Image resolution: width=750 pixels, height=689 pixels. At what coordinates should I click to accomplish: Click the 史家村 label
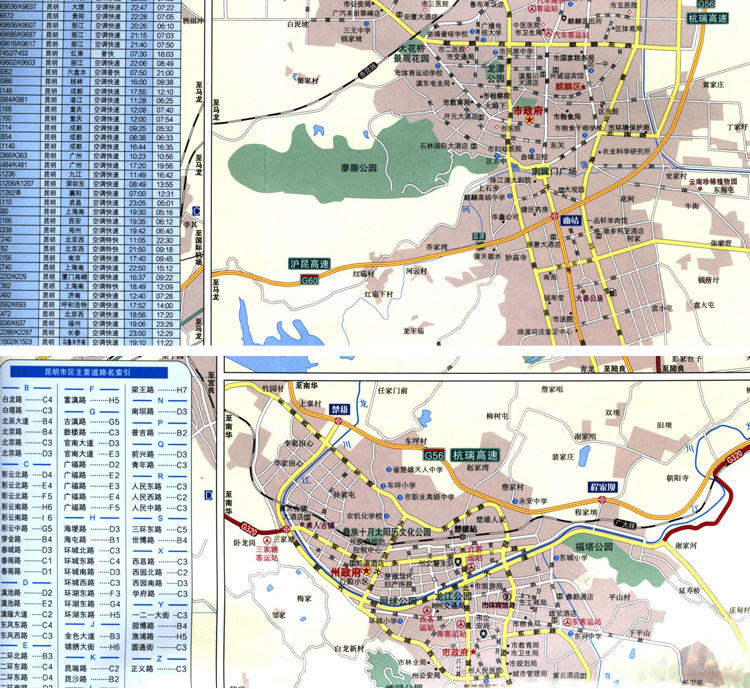point(676,176)
